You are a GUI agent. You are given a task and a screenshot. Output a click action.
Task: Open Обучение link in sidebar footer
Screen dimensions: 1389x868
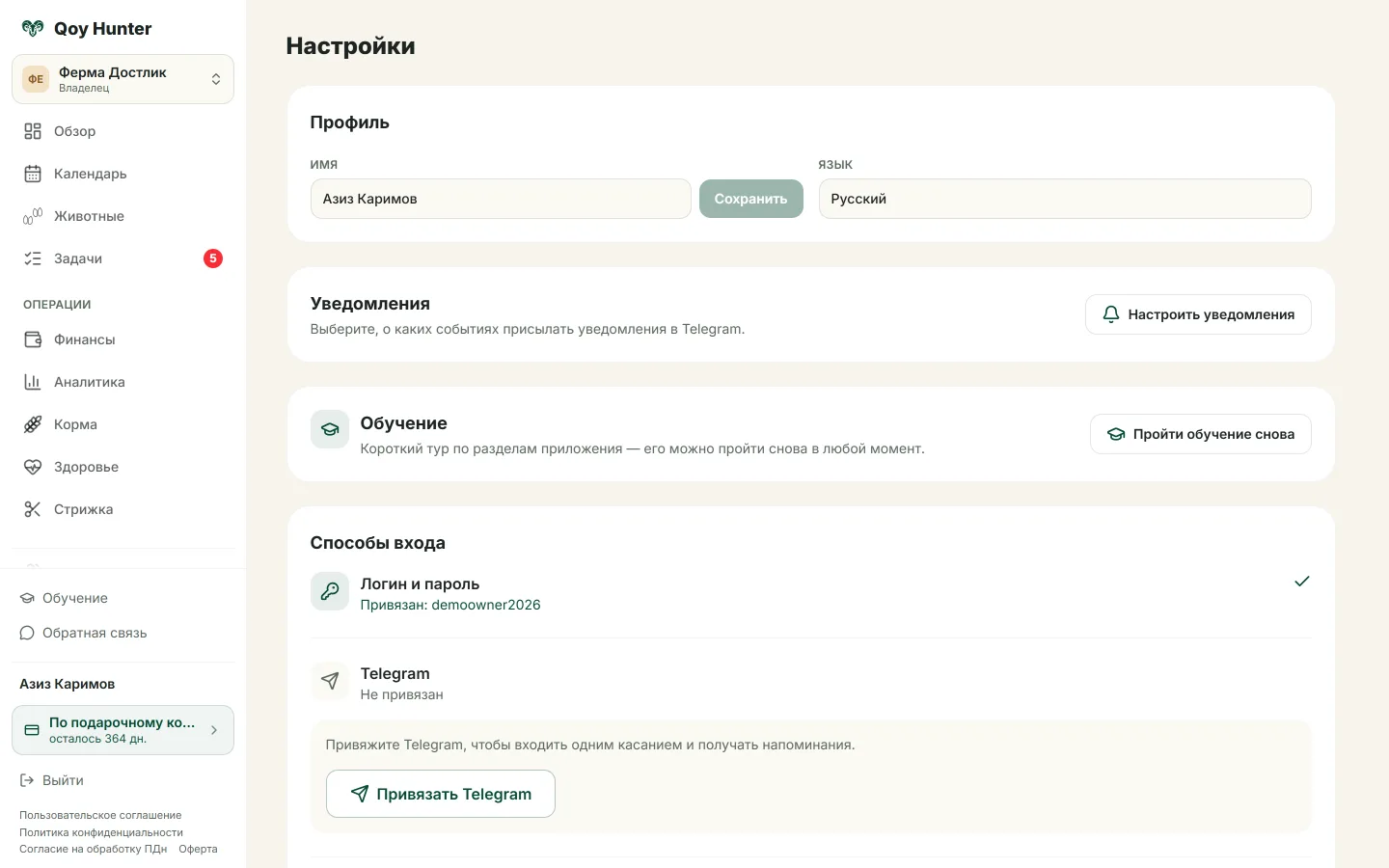75,598
